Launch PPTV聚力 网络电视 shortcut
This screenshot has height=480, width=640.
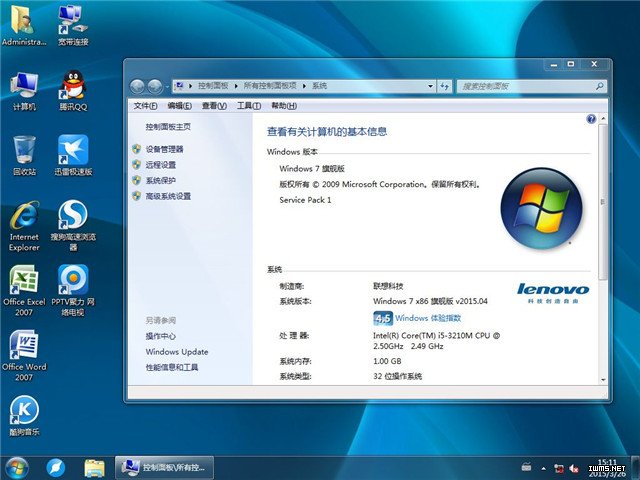tap(73, 291)
